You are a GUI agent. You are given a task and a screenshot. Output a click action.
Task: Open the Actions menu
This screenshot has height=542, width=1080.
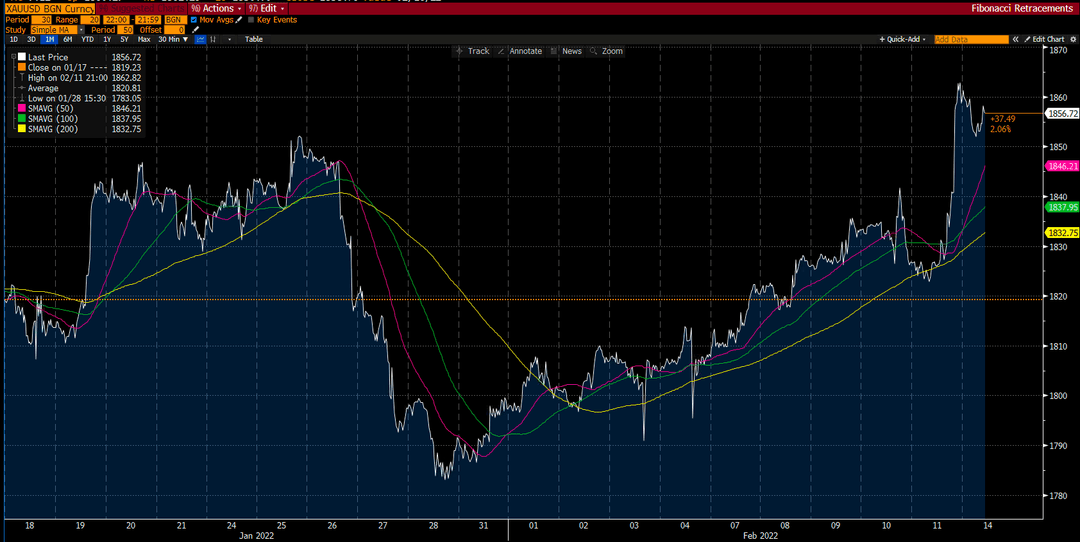point(216,8)
